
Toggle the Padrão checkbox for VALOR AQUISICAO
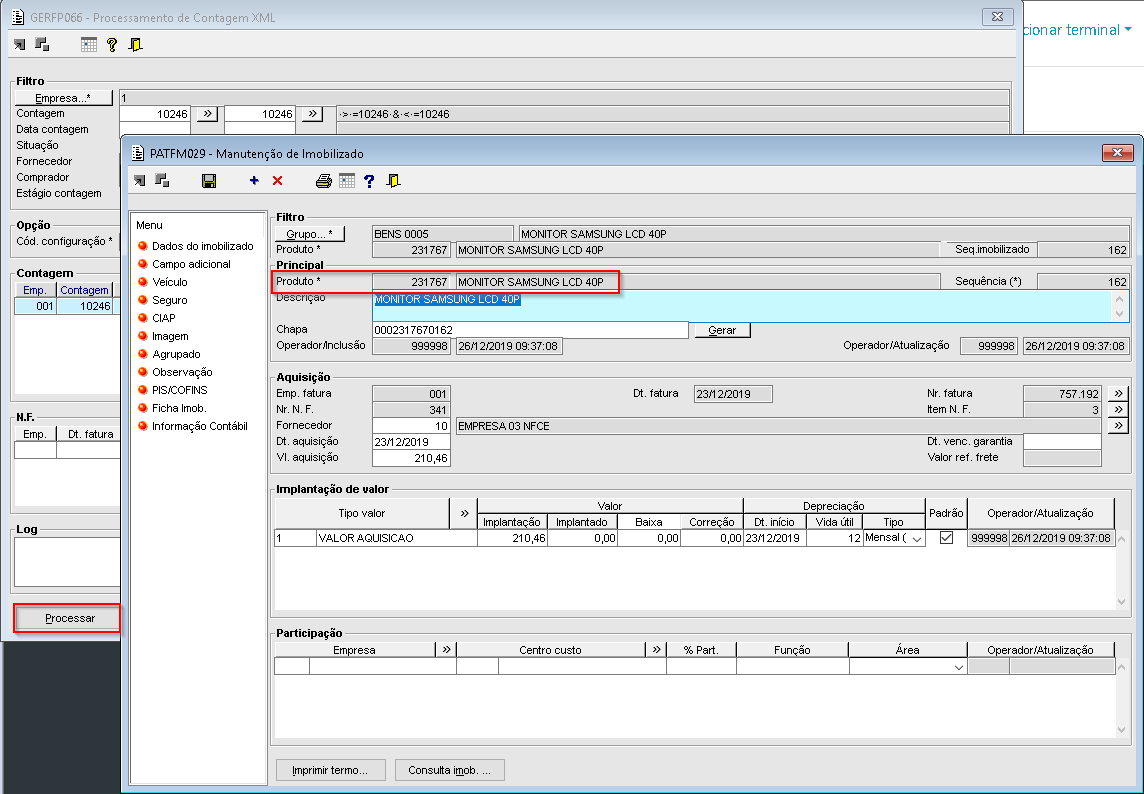point(946,538)
